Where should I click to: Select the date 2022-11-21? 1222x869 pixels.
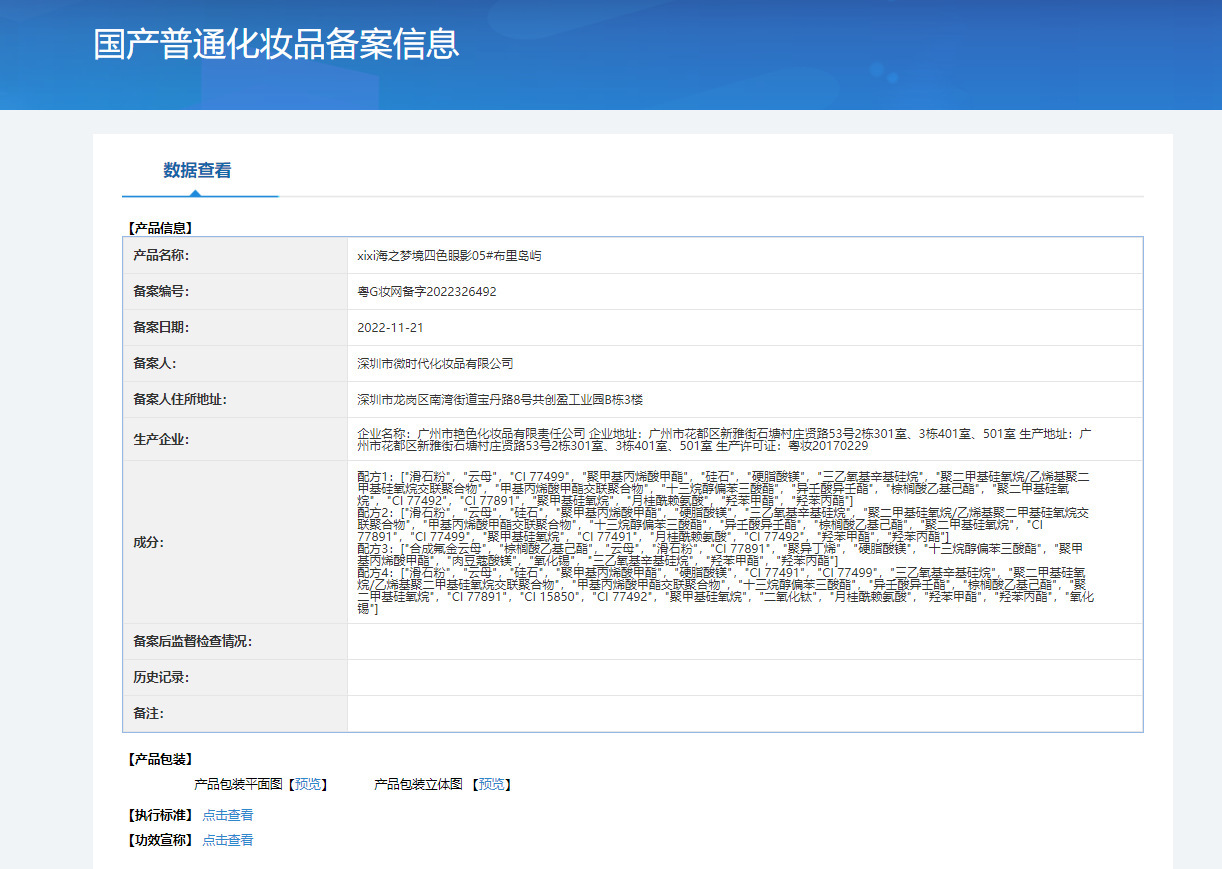coord(390,328)
